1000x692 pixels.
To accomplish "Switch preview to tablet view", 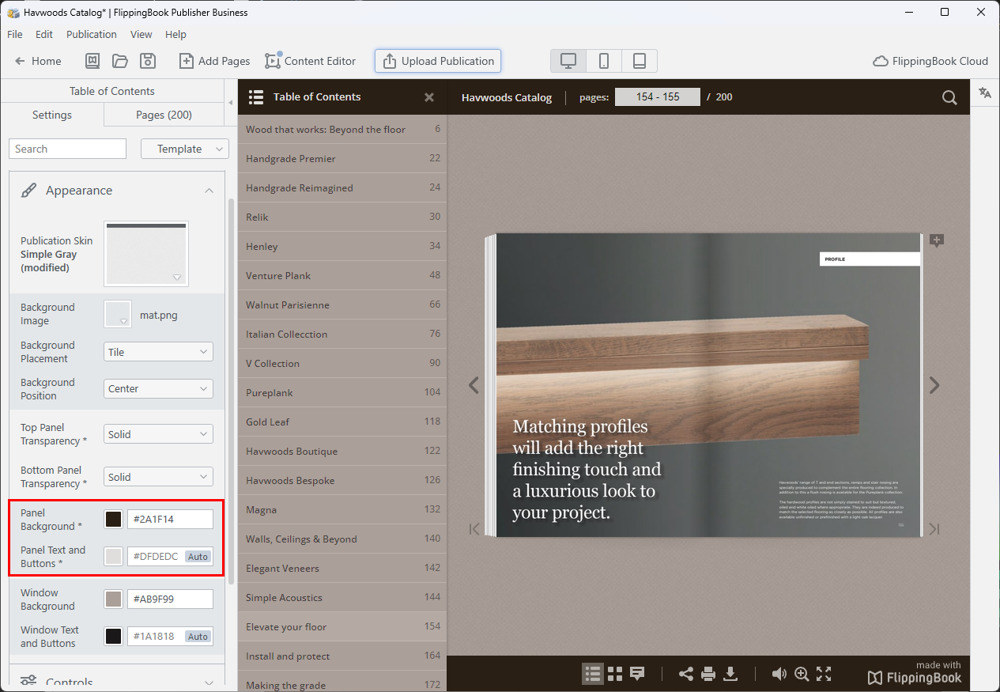I will (x=639, y=61).
